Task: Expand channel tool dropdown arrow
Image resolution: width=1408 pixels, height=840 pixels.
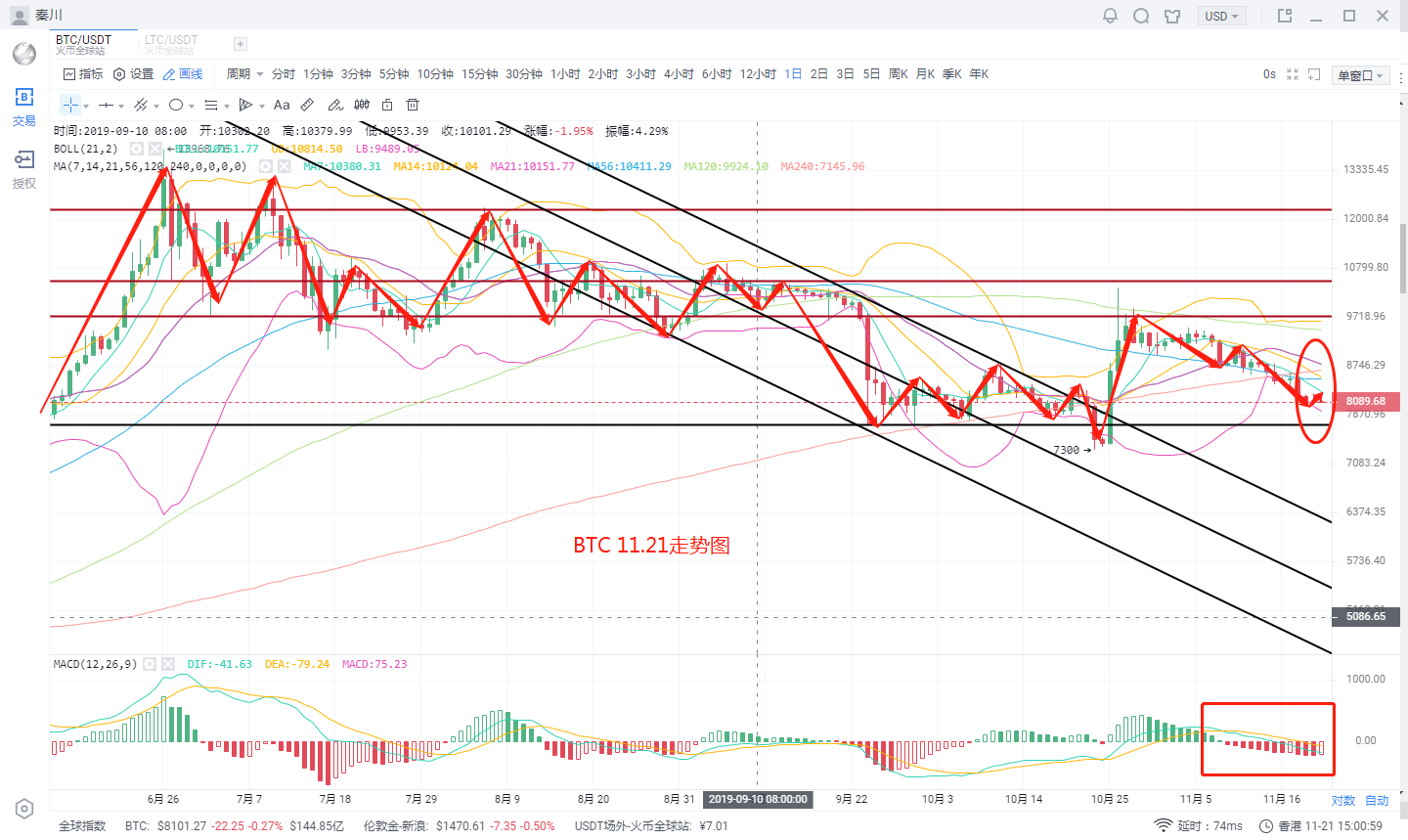Action: [156, 106]
